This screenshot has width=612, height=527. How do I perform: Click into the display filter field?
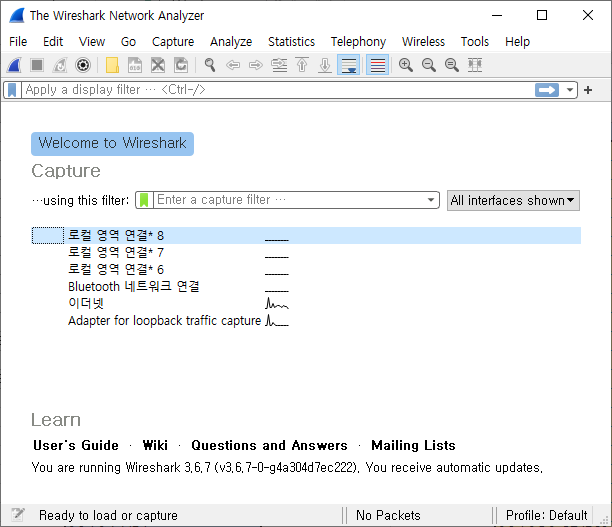pos(278,90)
